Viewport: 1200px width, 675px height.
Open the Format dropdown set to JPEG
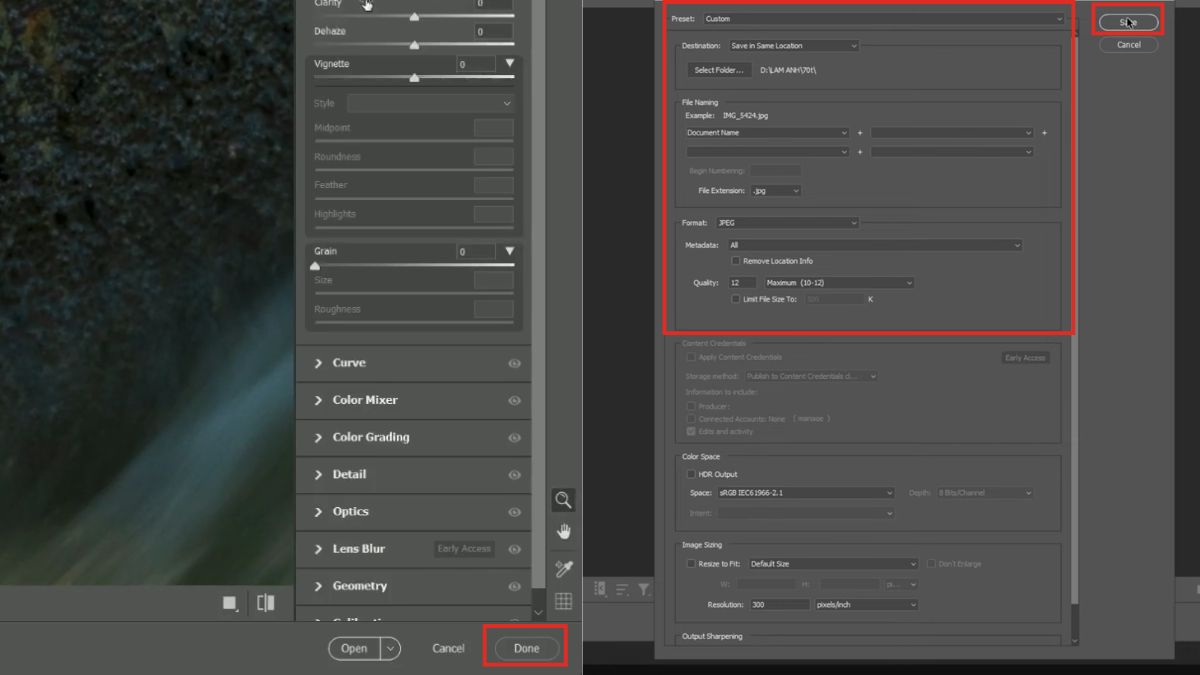(788, 222)
